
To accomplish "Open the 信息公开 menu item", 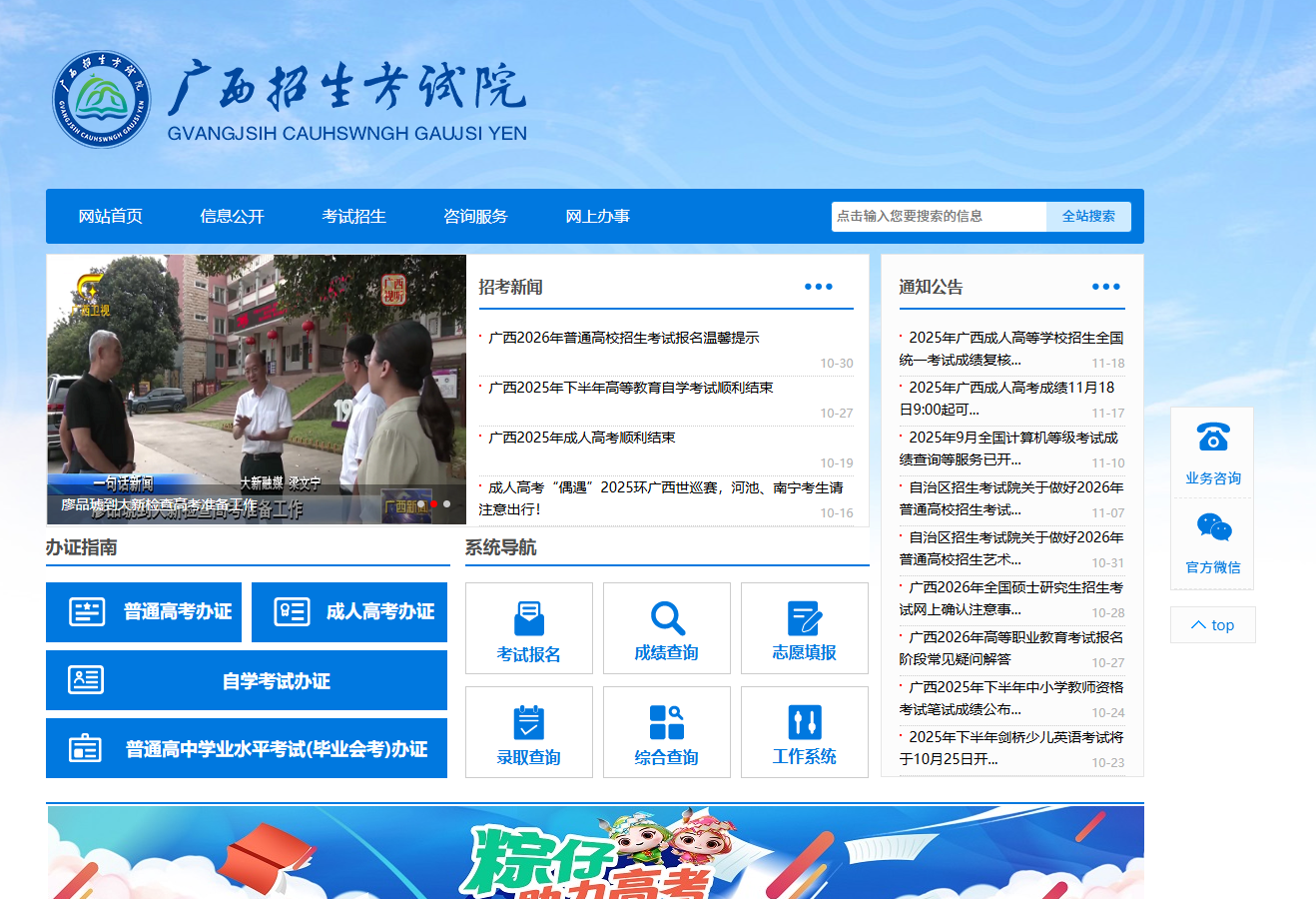I will 233,217.
